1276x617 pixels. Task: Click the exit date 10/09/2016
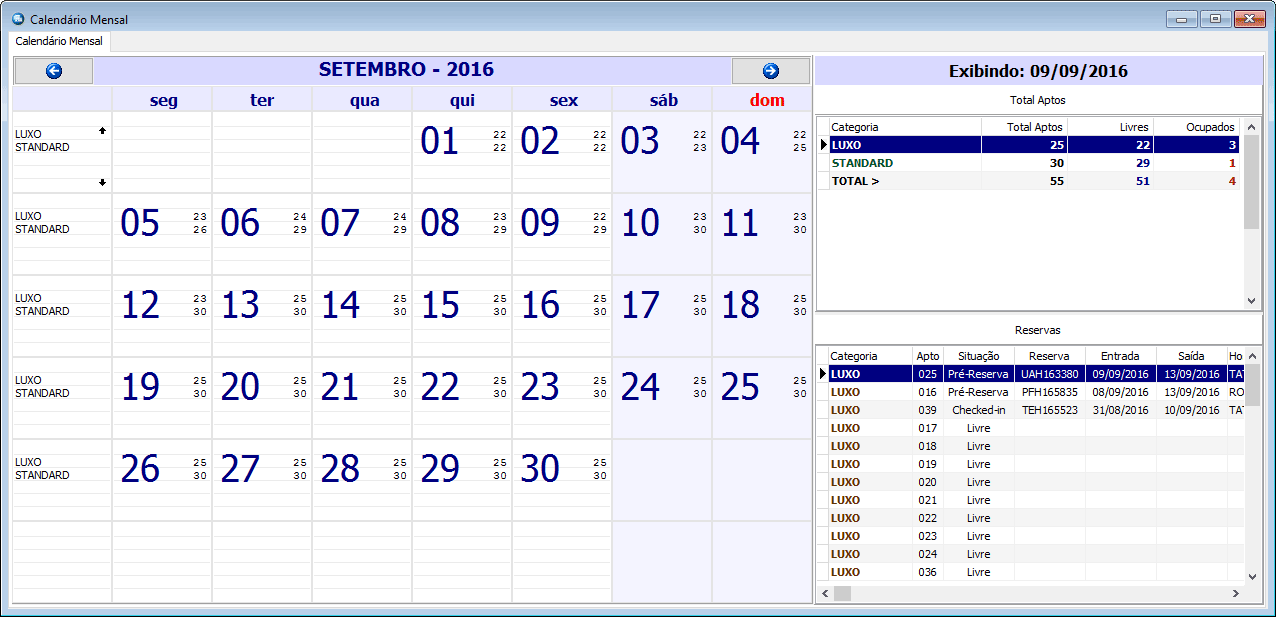point(1192,410)
